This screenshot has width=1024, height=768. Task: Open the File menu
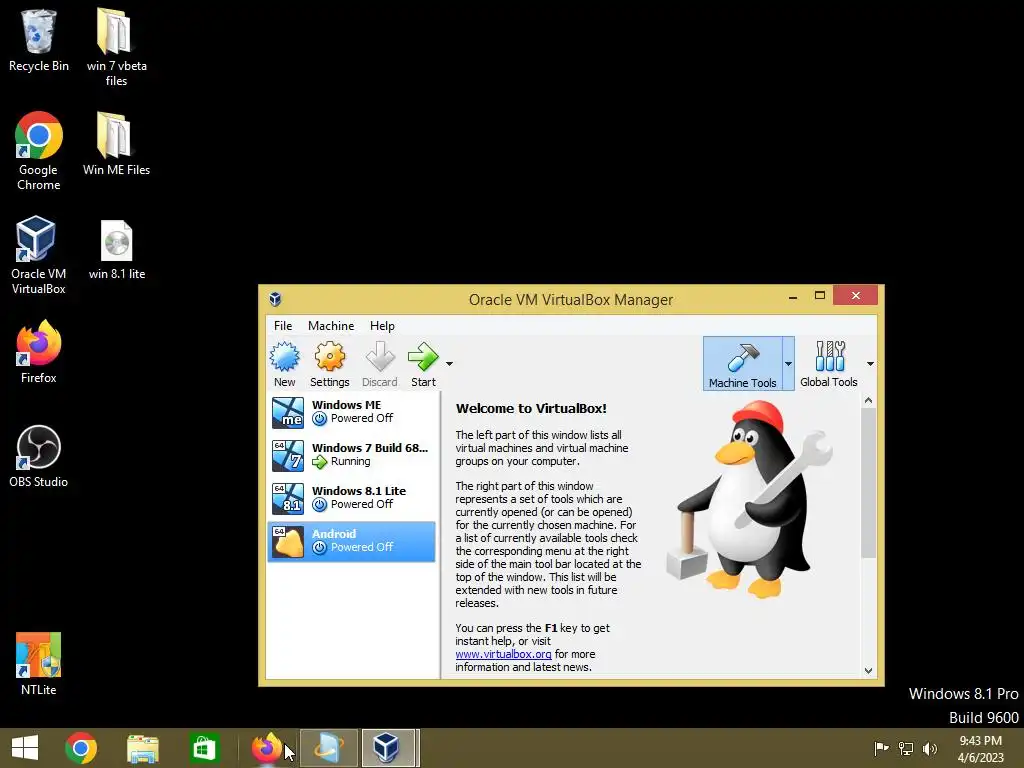tap(283, 325)
